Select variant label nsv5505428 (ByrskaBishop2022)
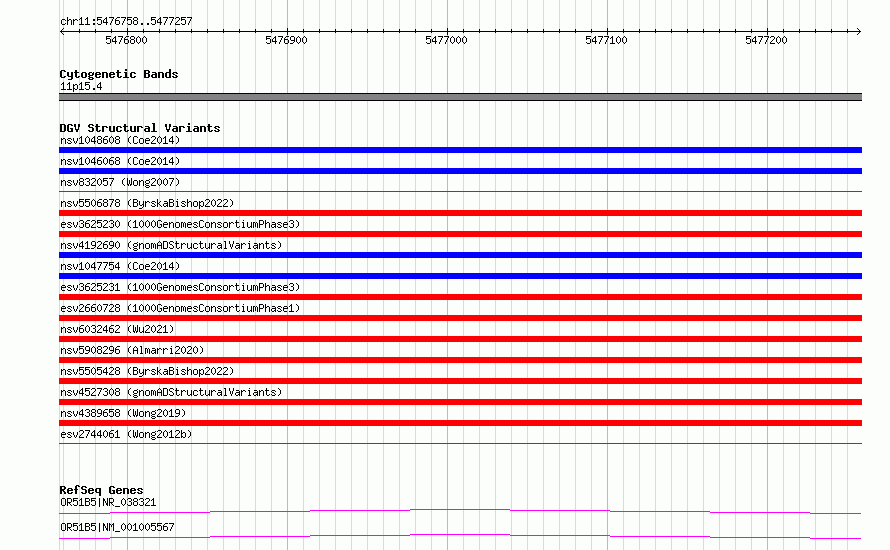The height and width of the screenshot is (550, 890). click(147, 371)
